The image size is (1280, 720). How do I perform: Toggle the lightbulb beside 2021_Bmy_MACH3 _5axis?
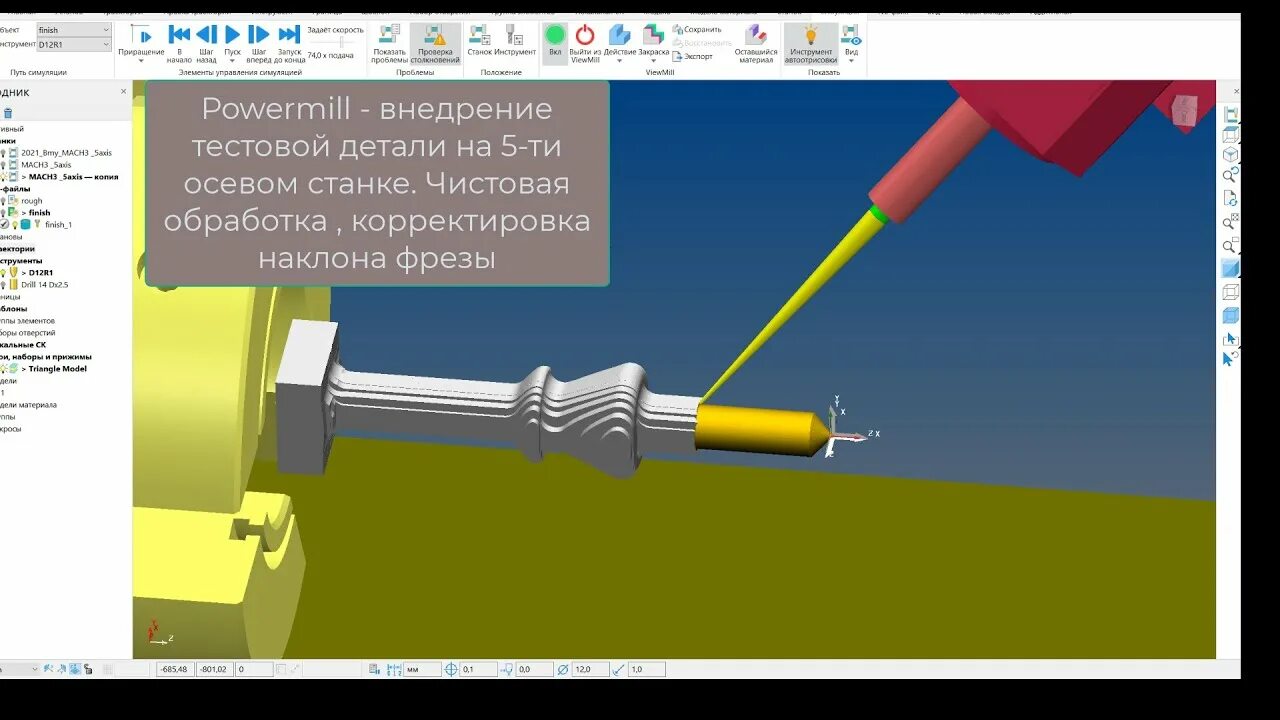[x=3, y=153]
